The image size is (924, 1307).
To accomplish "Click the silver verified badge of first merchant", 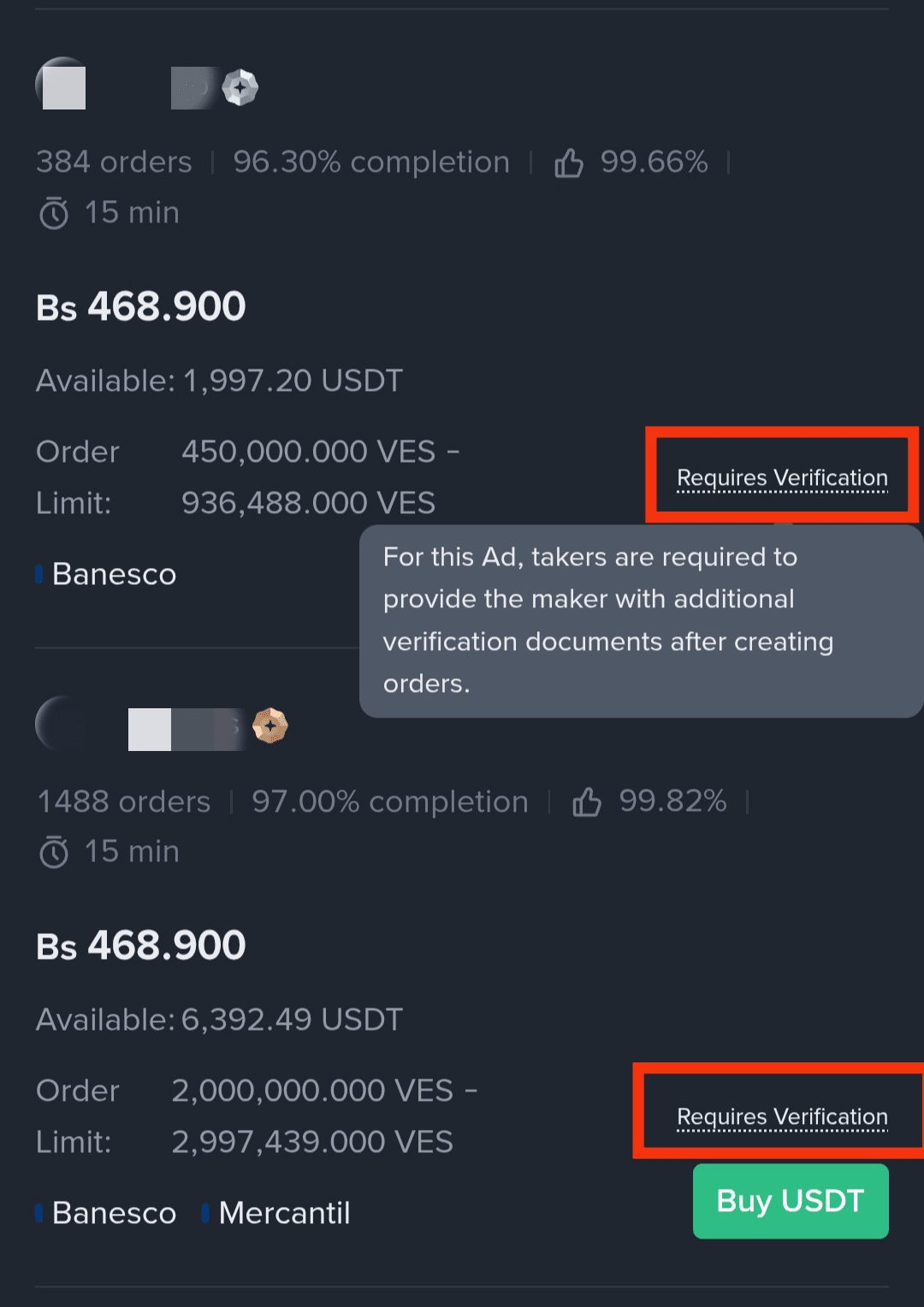I will pyautogui.click(x=240, y=87).
